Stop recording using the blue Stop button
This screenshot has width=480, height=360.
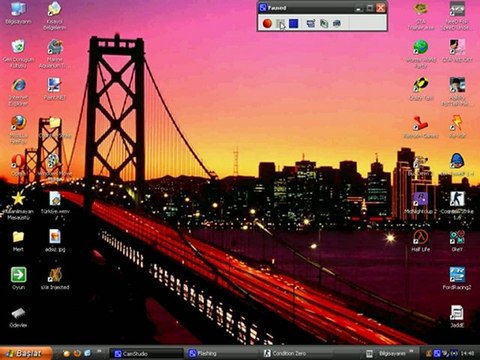(293, 23)
